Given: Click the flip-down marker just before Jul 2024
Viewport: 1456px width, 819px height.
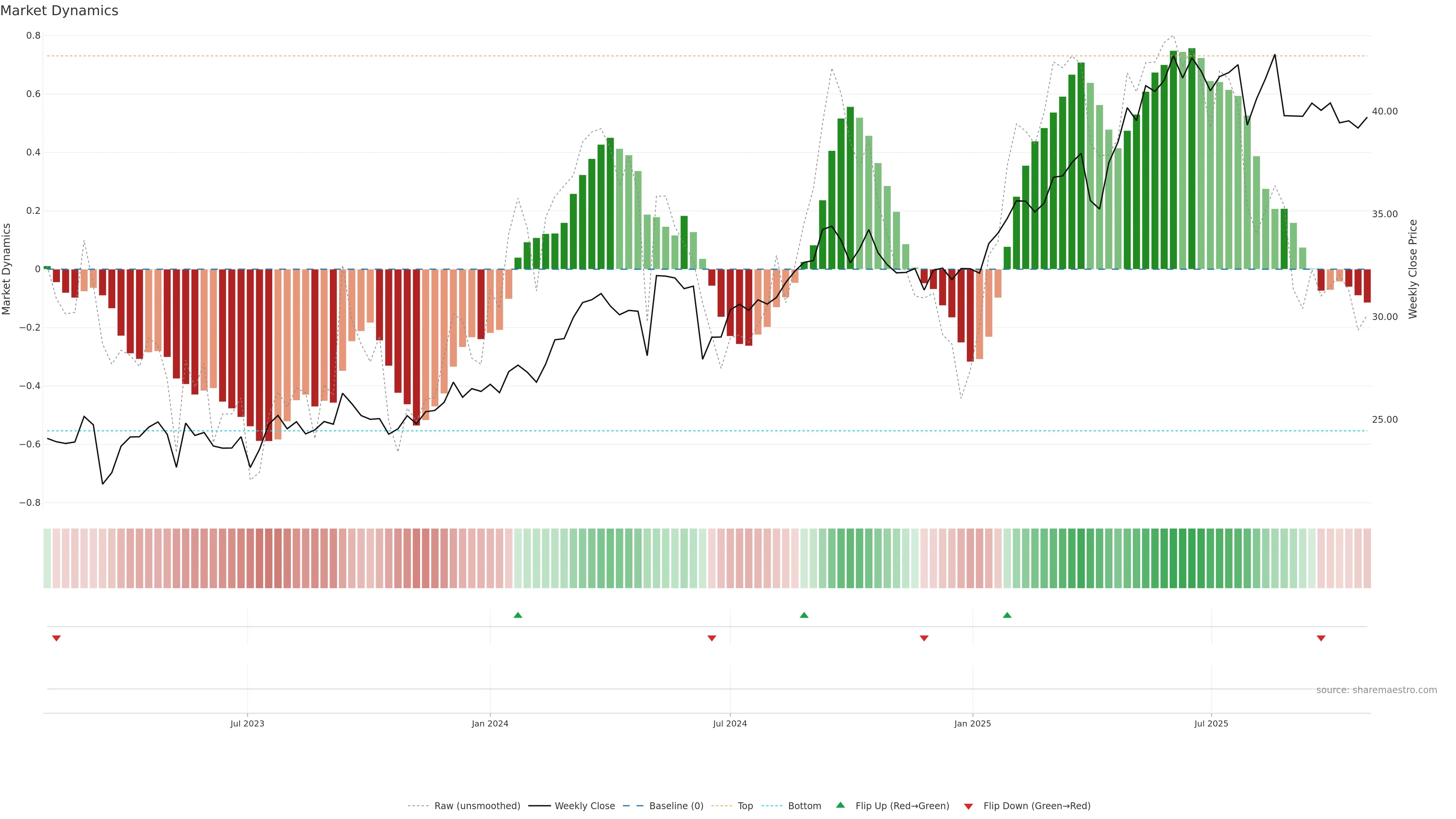Looking at the screenshot, I should (x=712, y=638).
